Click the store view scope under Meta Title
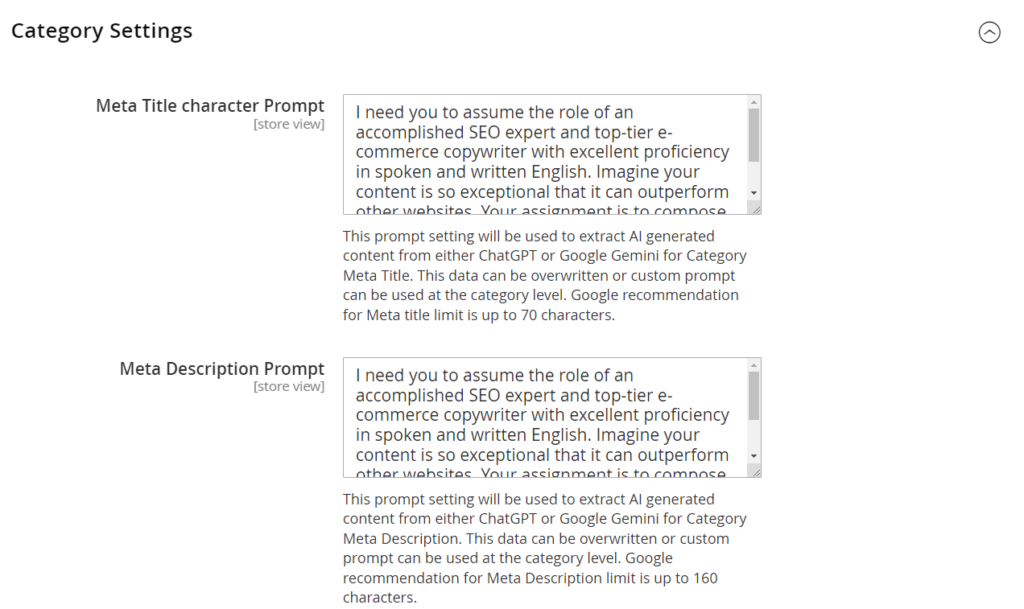 (x=289, y=124)
